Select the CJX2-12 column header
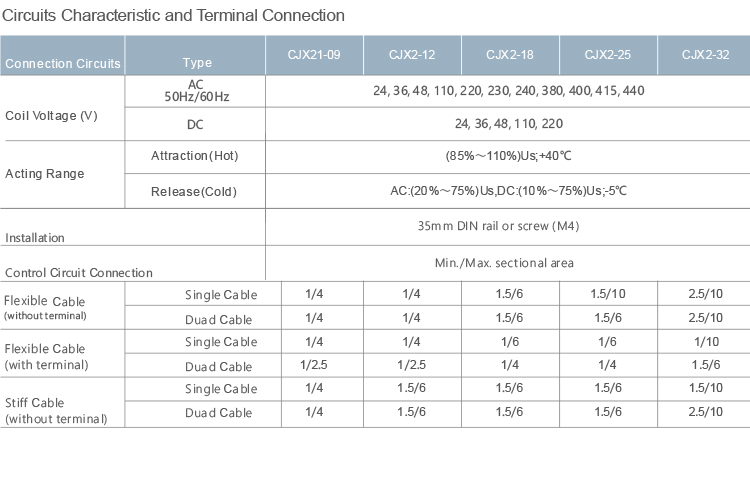The height and width of the screenshot is (500, 750). [x=412, y=55]
